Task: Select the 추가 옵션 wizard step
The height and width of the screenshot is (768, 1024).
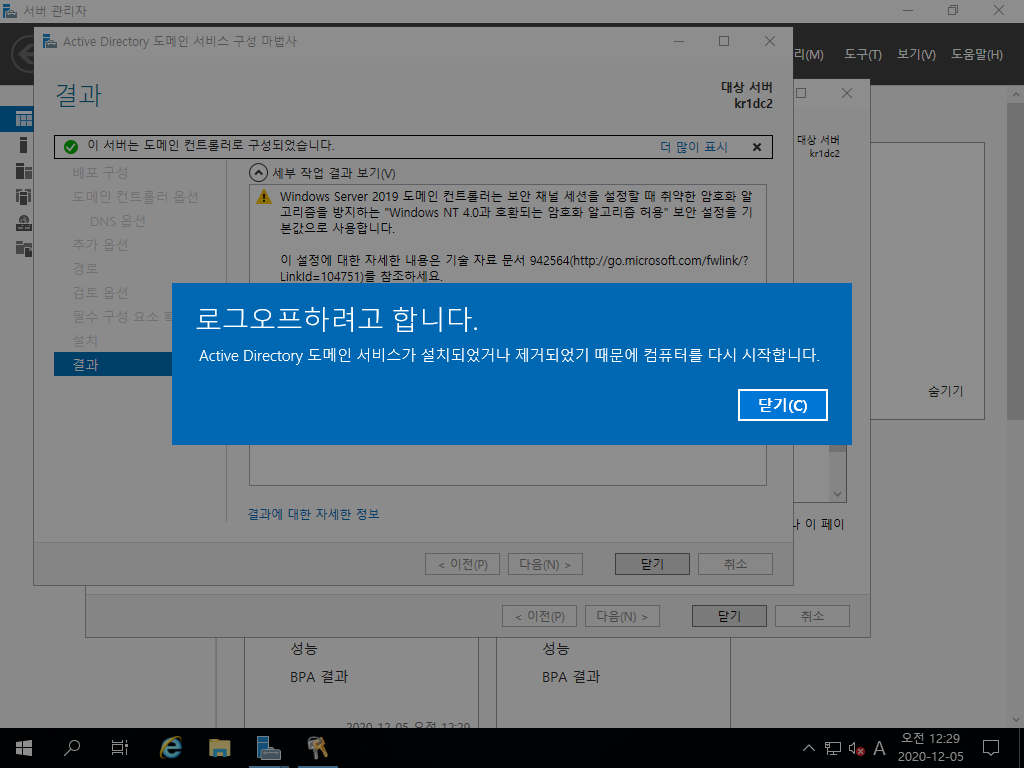Action: (100, 245)
